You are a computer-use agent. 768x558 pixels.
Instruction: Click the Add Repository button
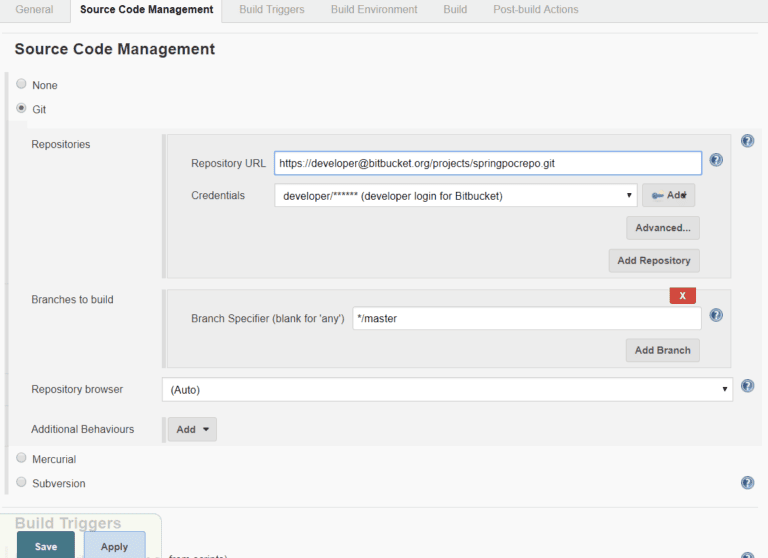(x=654, y=261)
